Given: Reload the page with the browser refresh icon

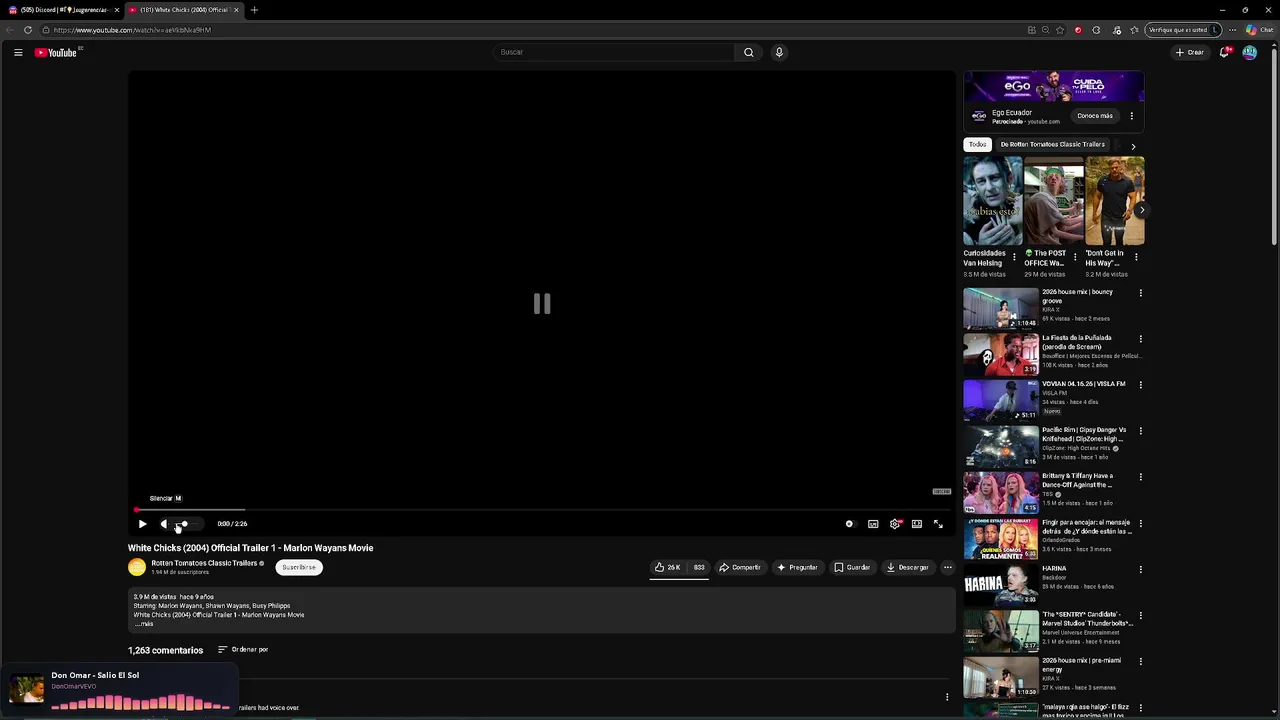Looking at the screenshot, I should coord(28,30).
